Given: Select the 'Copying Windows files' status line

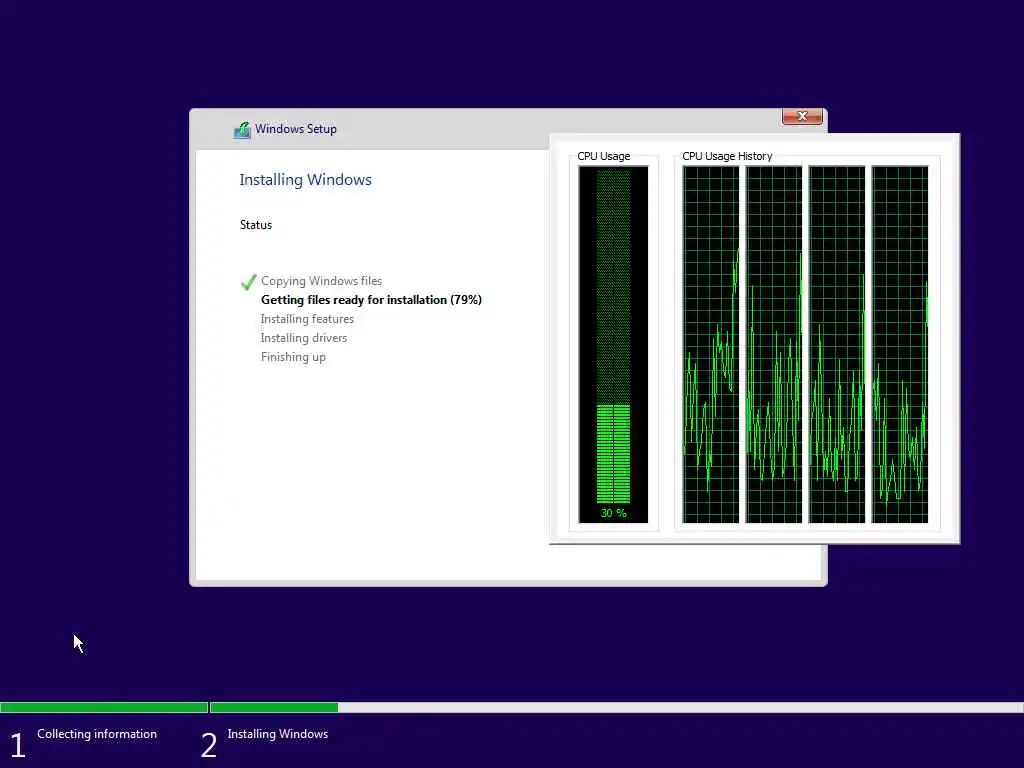Looking at the screenshot, I should tap(321, 281).
